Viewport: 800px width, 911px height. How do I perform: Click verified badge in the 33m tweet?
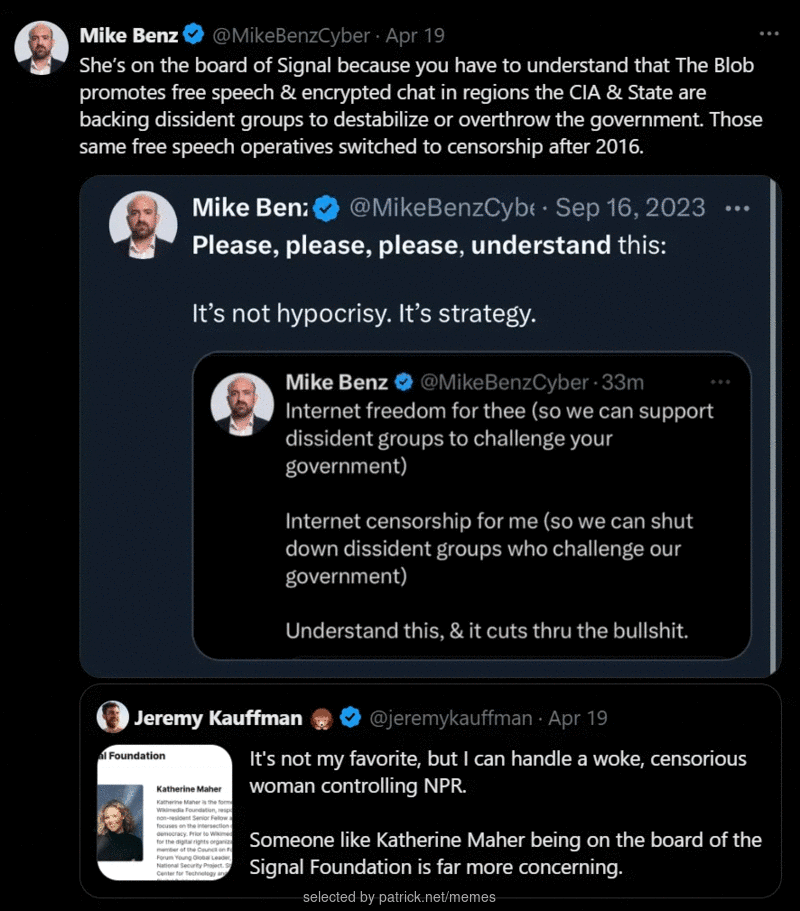click(x=404, y=382)
